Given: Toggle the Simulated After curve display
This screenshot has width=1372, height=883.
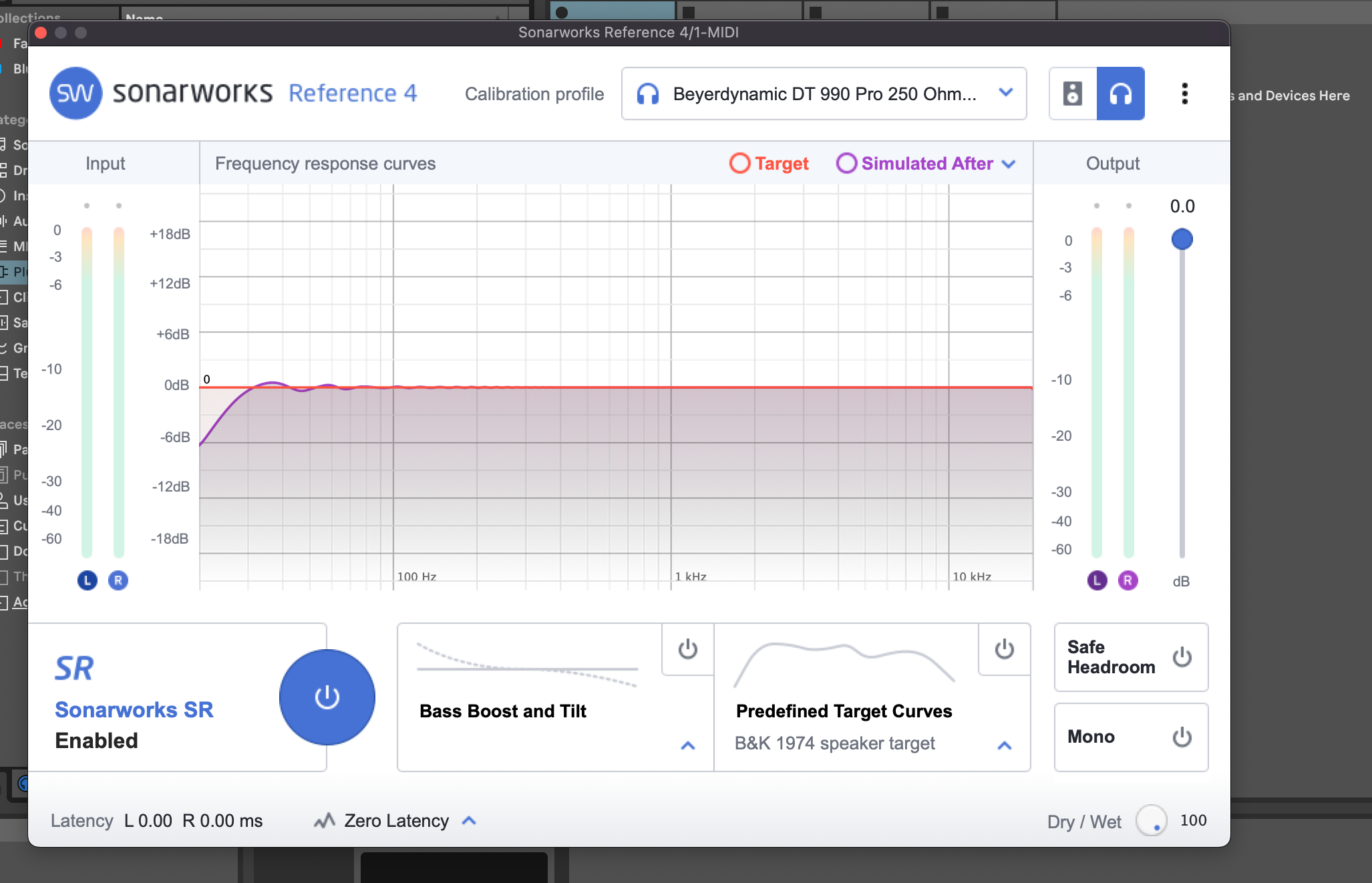Looking at the screenshot, I should [x=914, y=164].
